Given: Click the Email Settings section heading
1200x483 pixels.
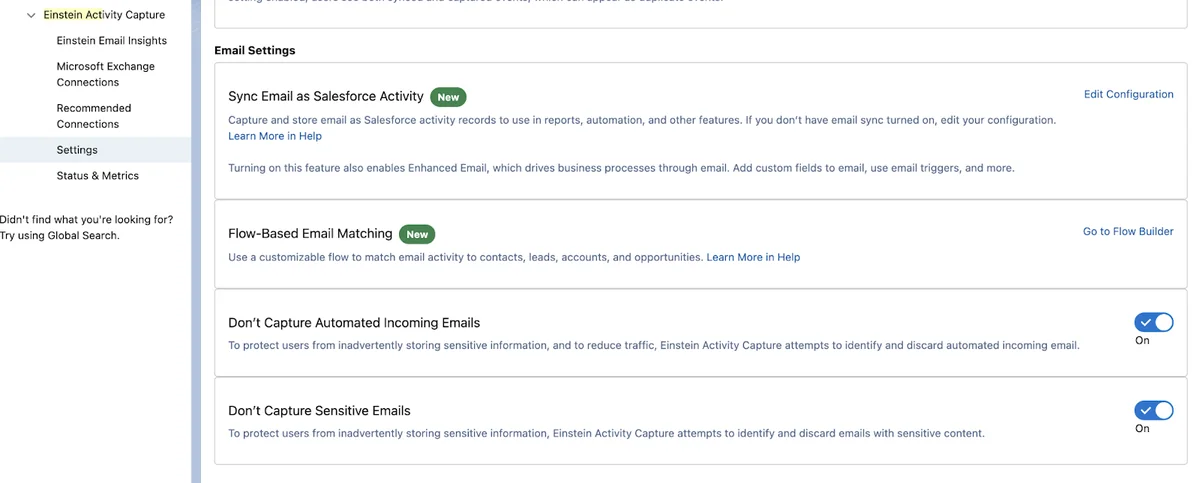Looking at the screenshot, I should [255, 50].
